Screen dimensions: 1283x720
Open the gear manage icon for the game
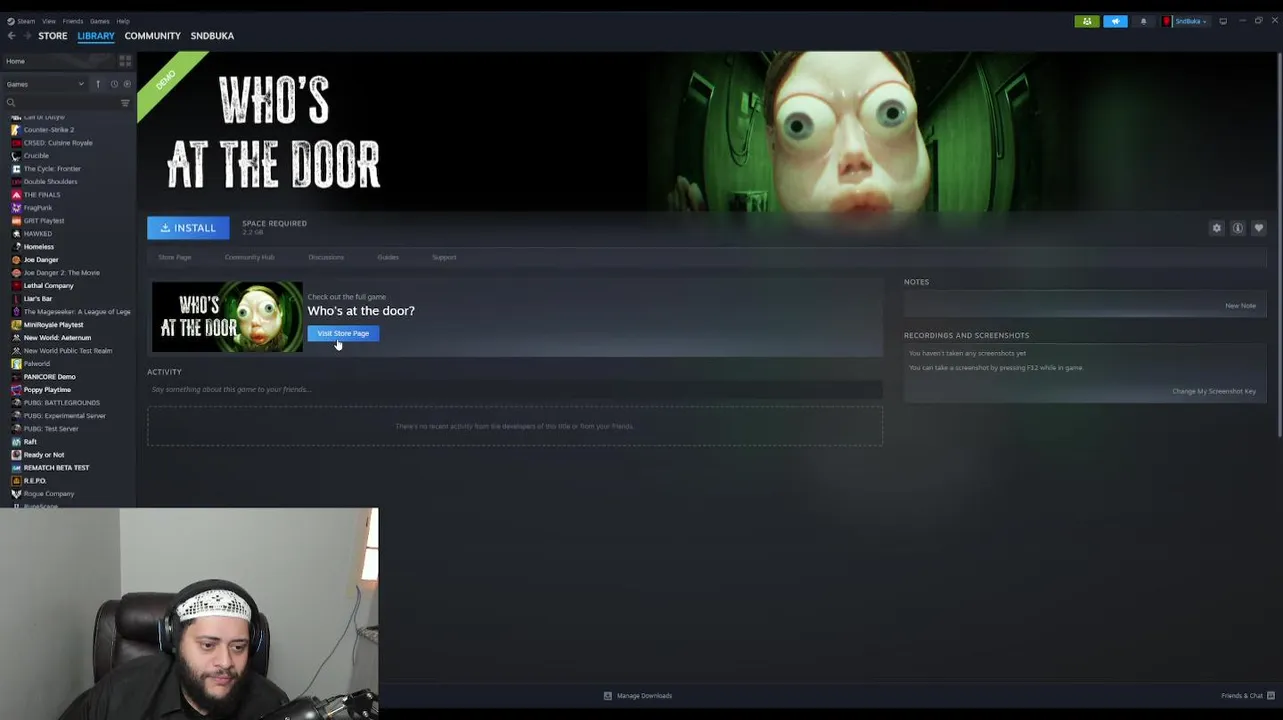(x=1217, y=228)
